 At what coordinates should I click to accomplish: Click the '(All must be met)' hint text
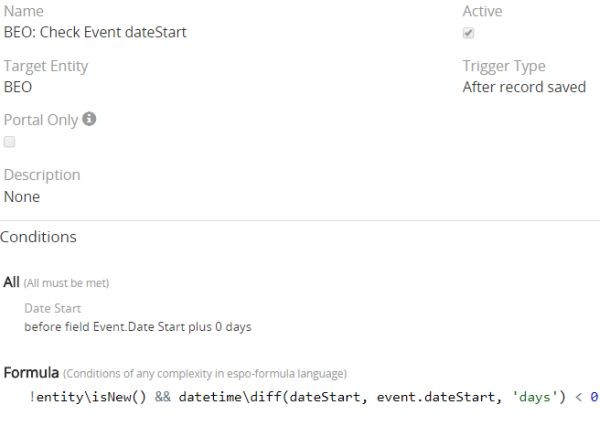tap(66, 283)
